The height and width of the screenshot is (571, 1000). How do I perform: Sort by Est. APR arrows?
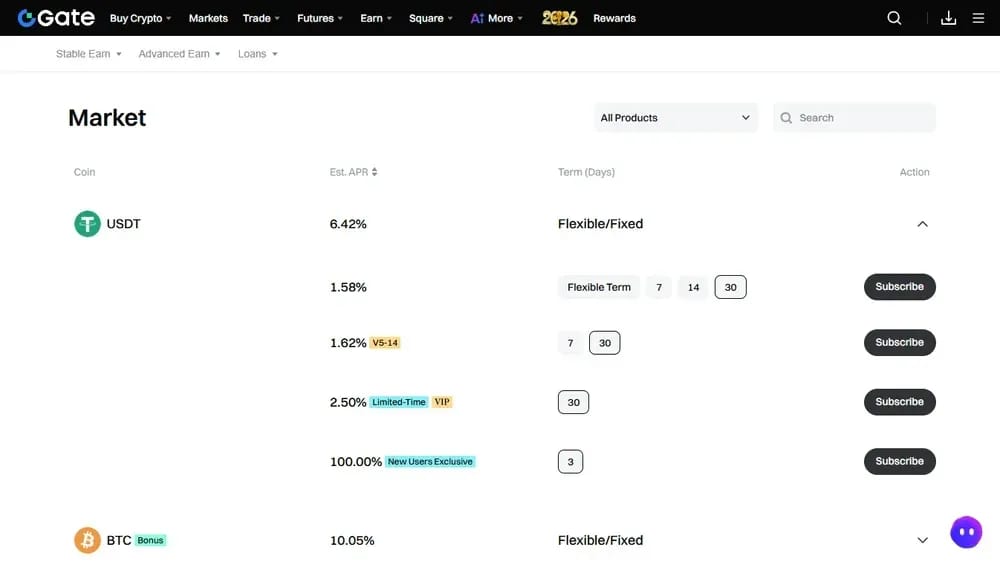click(x=374, y=172)
